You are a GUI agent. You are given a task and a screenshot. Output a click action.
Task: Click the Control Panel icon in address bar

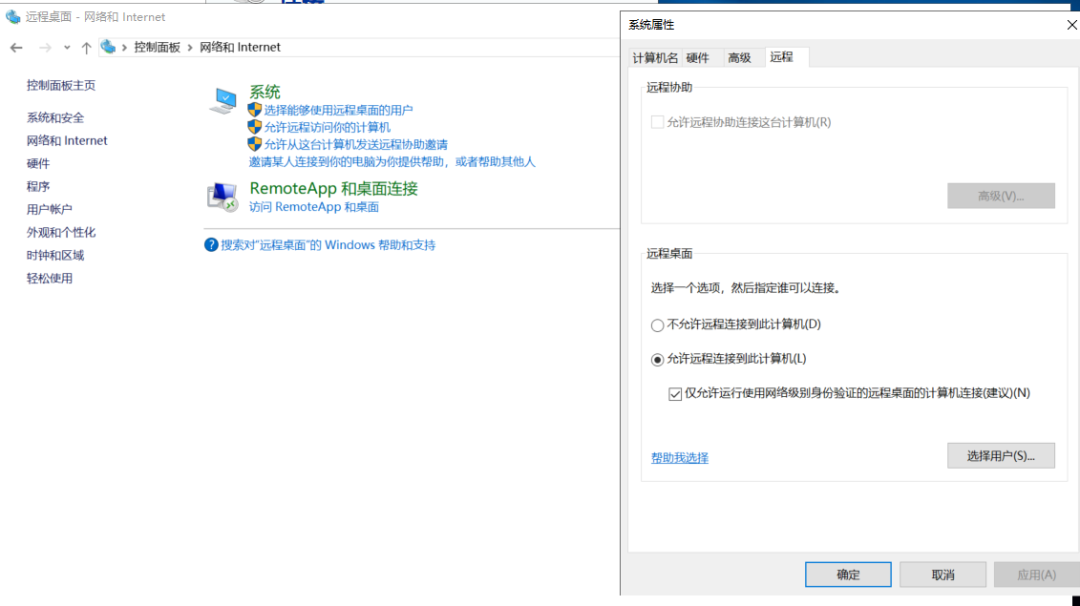coord(108,47)
